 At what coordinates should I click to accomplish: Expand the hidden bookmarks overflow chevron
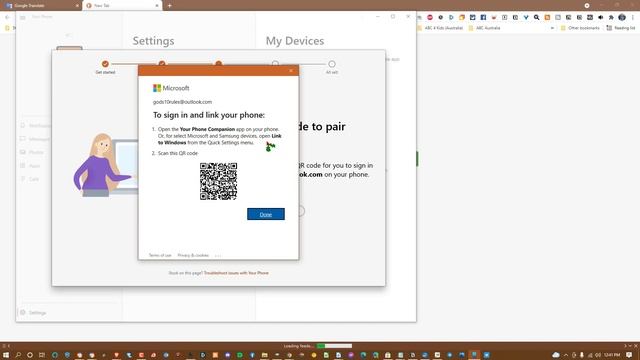(x=552, y=28)
